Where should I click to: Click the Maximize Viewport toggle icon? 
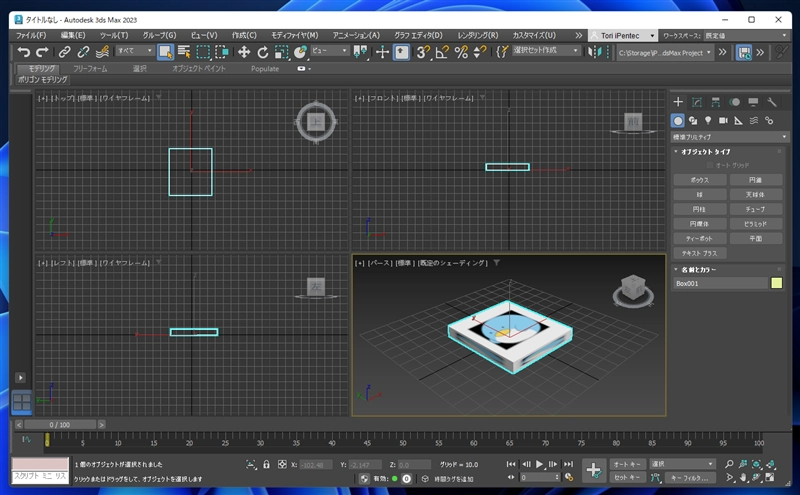click(770, 478)
